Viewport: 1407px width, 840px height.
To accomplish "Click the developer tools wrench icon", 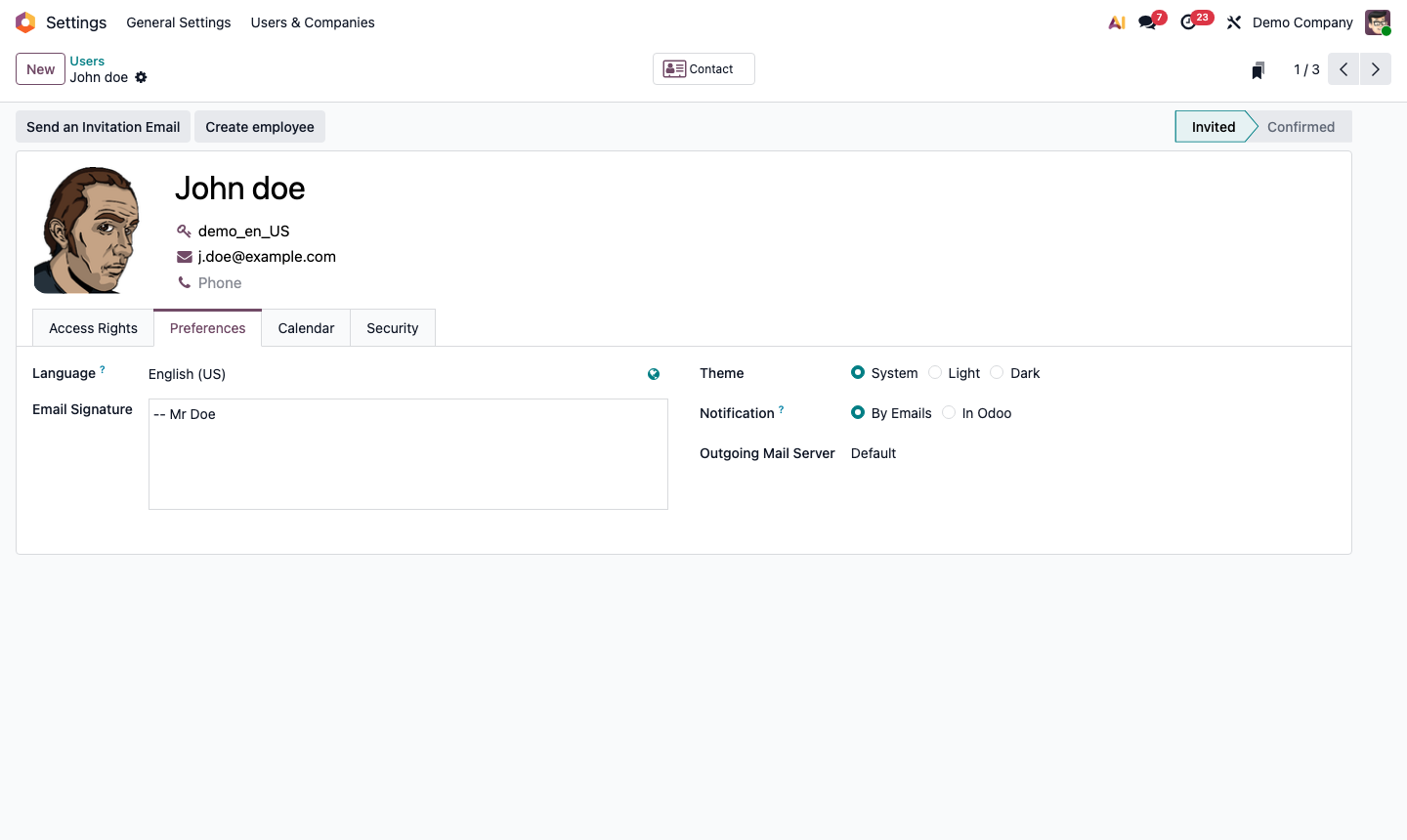I will 1233,21.
